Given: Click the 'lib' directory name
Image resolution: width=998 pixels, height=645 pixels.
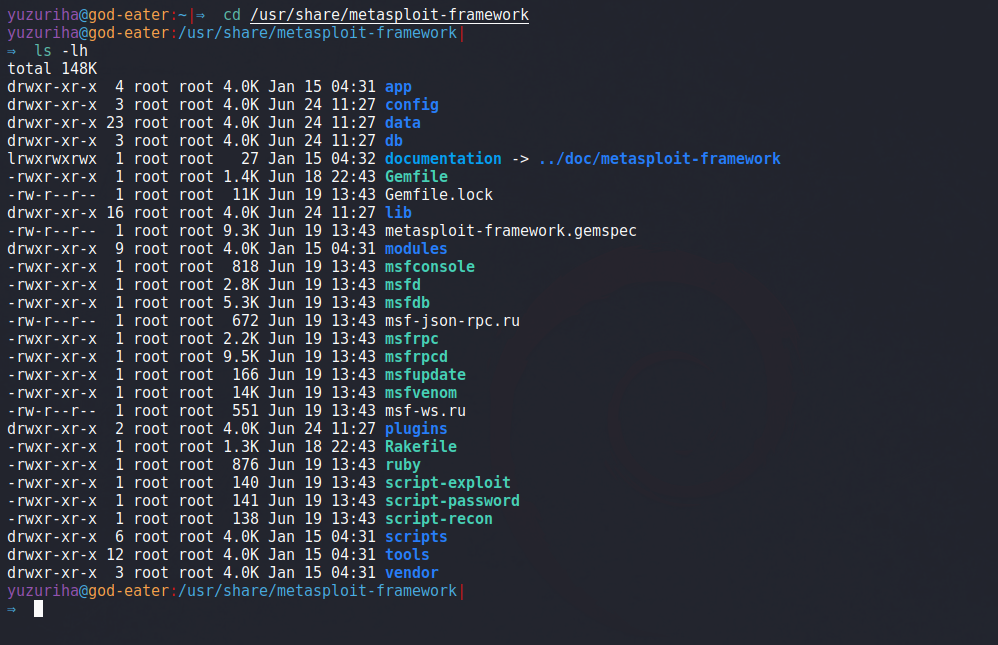Looking at the screenshot, I should [398, 213].
